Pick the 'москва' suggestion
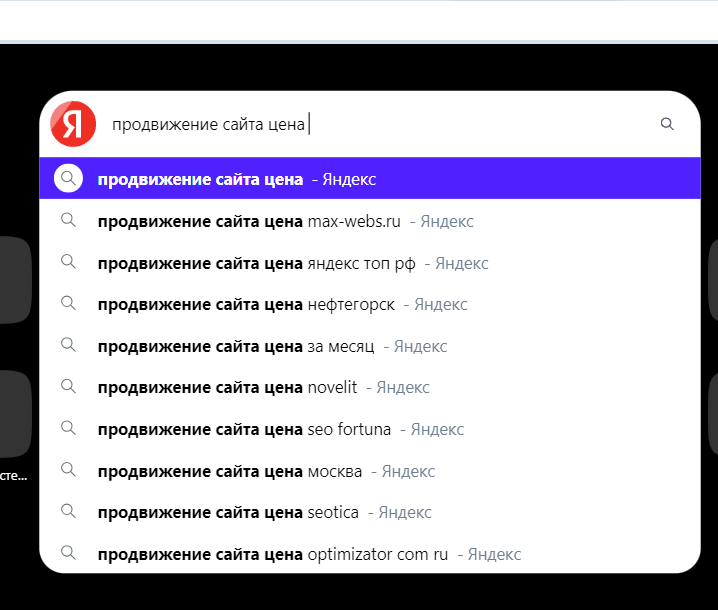The image size is (718, 610). 370,471
